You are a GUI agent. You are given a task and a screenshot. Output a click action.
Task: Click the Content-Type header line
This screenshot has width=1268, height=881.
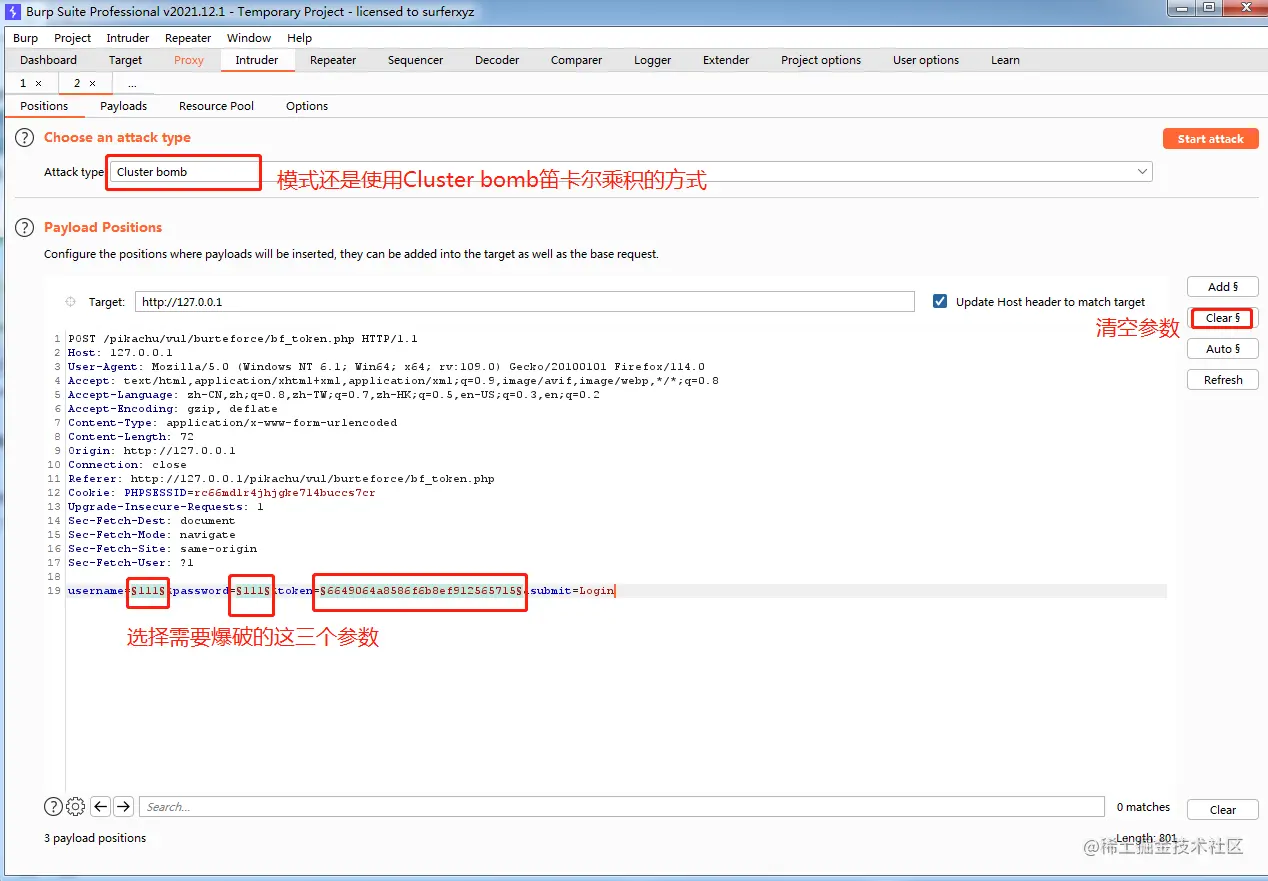click(232, 423)
